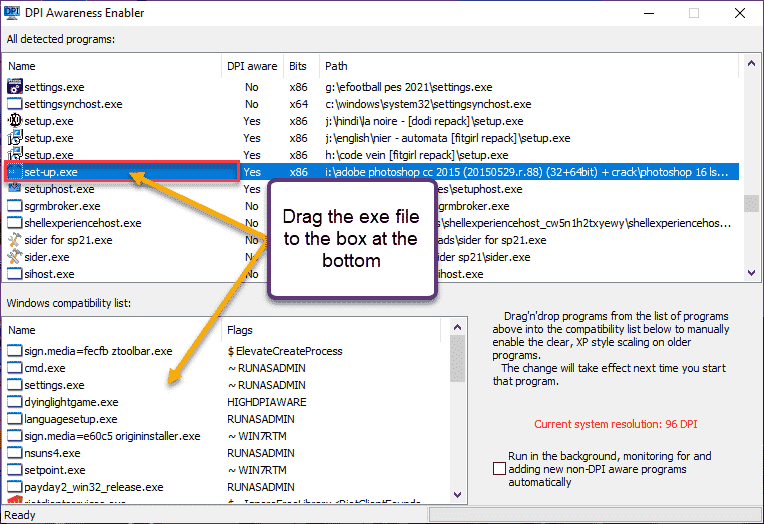Click the settingsynchost.exe icon
The width and height of the screenshot is (764, 524).
15,104
